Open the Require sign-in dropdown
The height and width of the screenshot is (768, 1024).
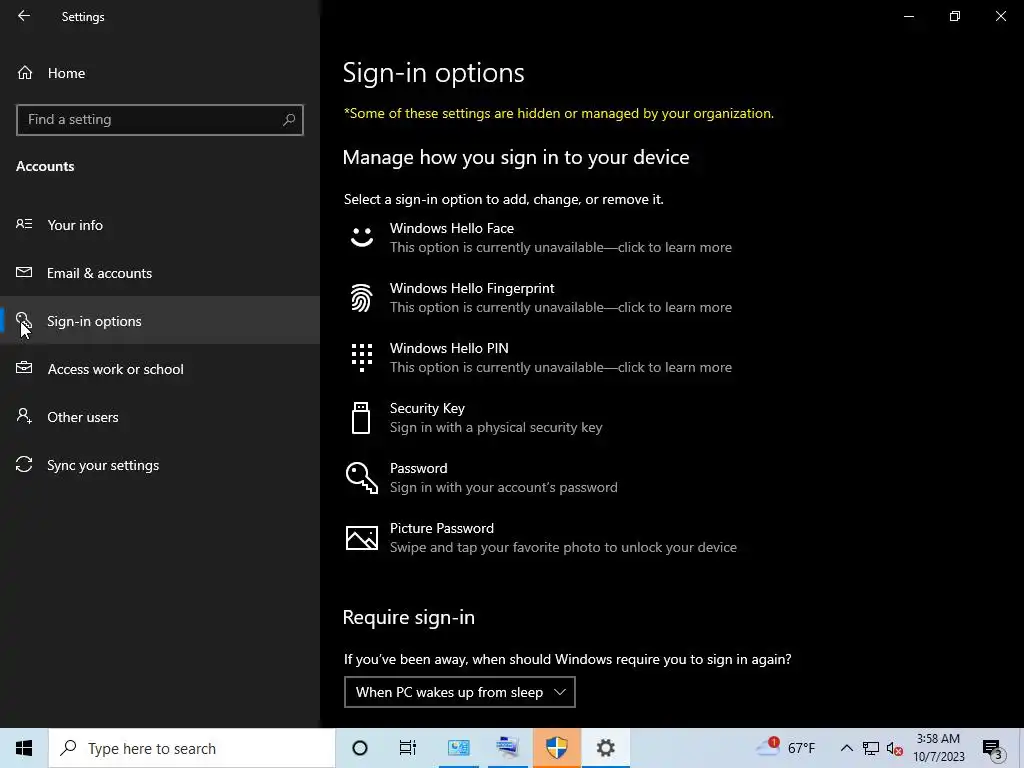point(460,692)
